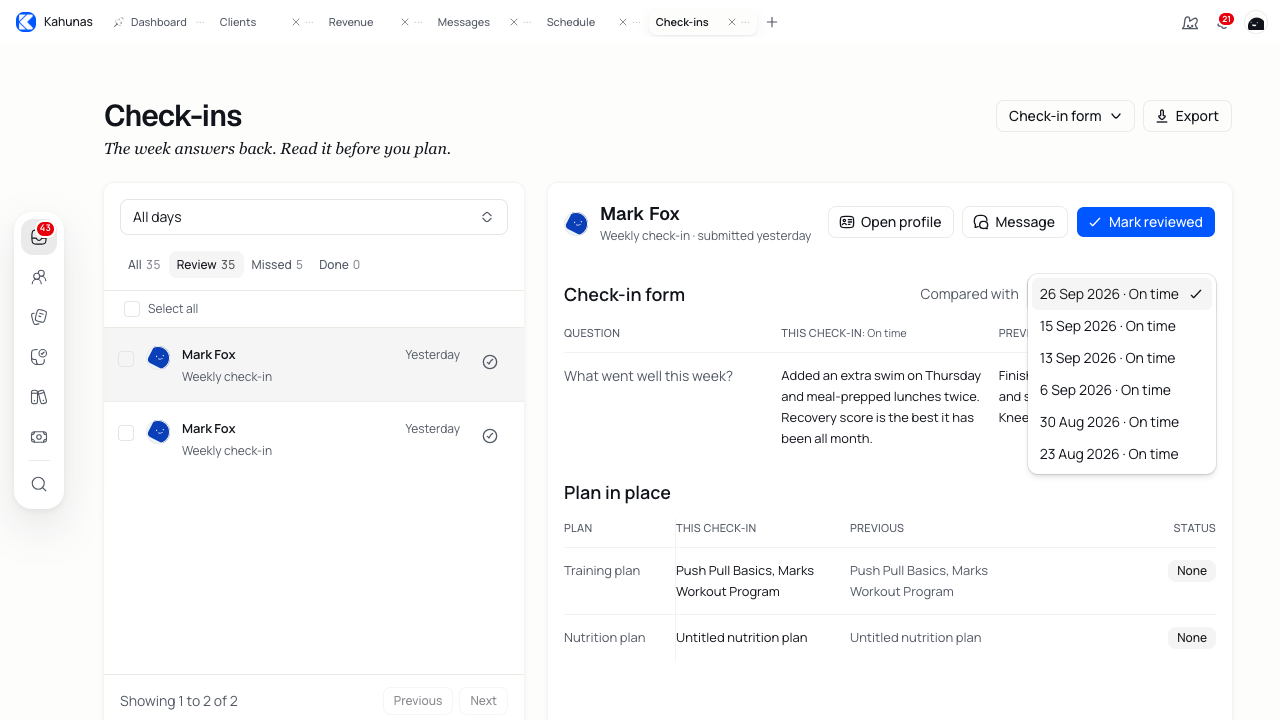Screen dimensions: 1280x720
Task: Show the Missed 5 filter tab
Action: tap(277, 265)
